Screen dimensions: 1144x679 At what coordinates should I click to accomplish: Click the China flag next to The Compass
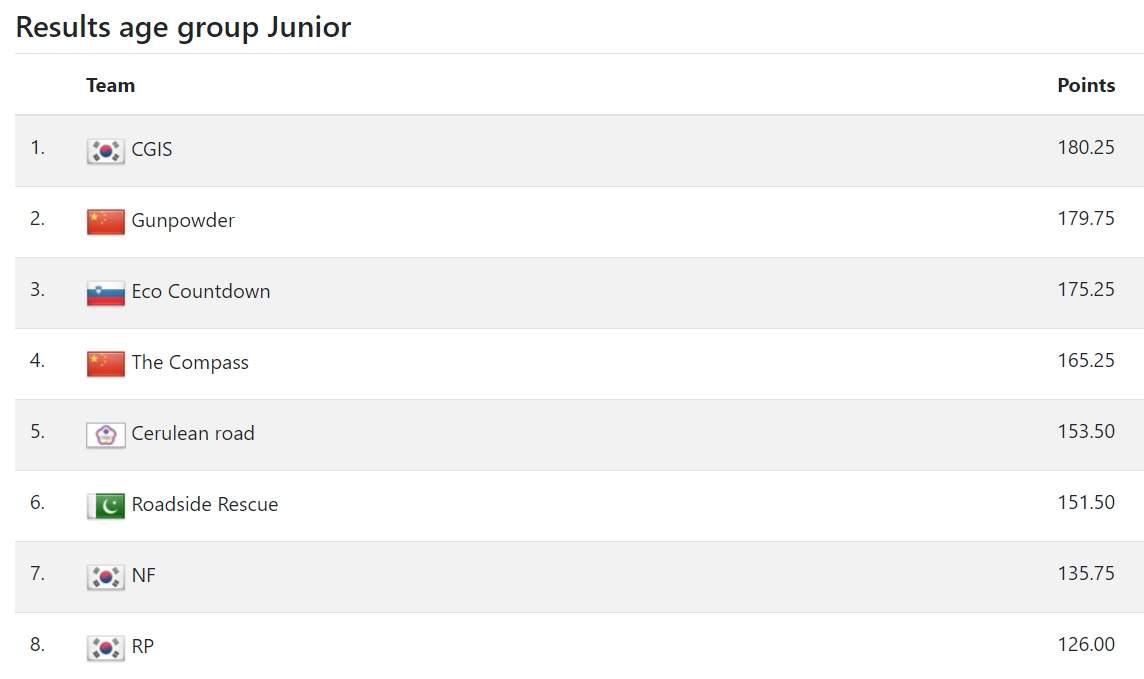click(106, 364)
